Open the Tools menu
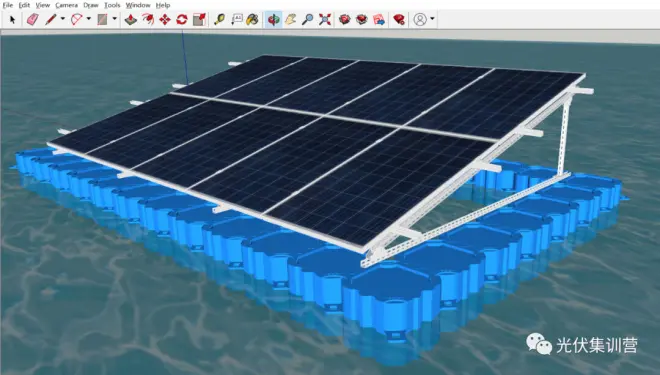 112,5
